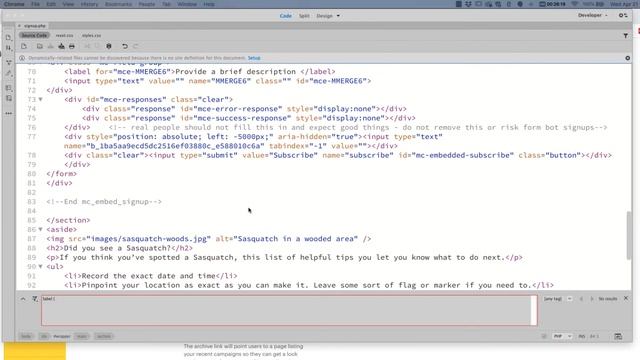Click the Open folder icon in toolbar
The width and height of the screenshot is (640, 360).
[x=40, y=47]
